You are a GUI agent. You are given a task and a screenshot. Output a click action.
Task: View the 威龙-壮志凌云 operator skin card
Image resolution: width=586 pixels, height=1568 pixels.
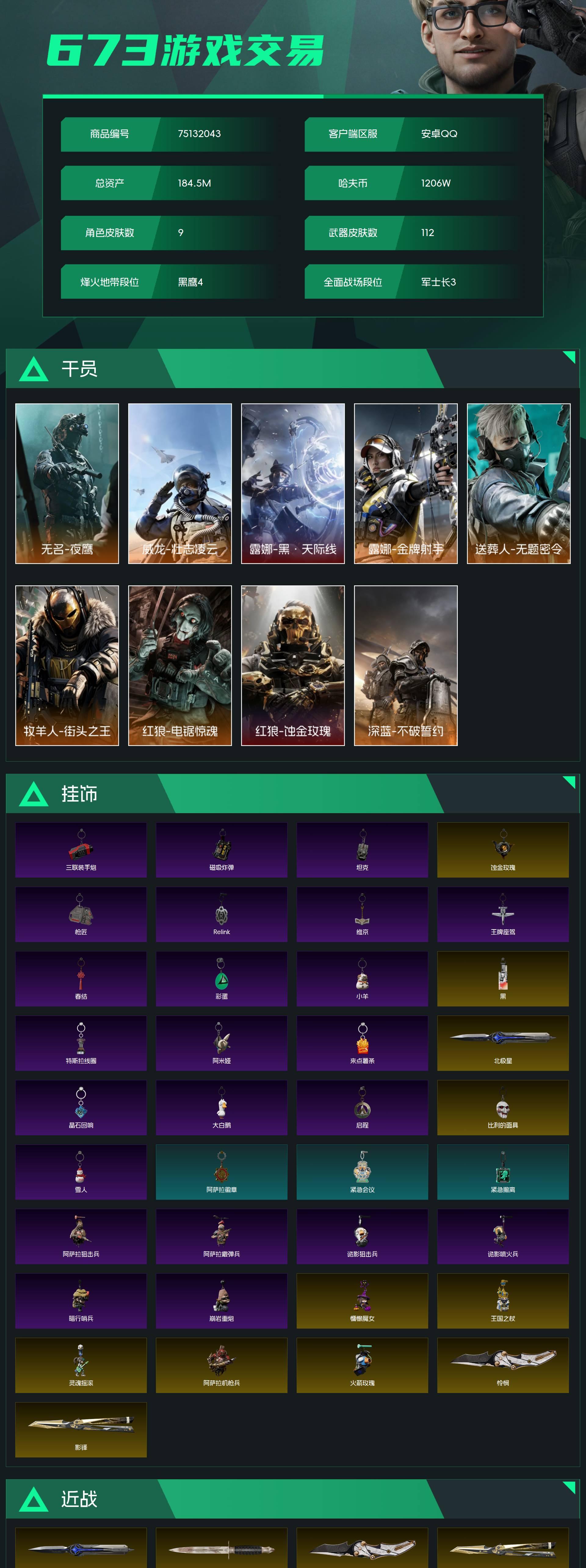pos(180,483)
